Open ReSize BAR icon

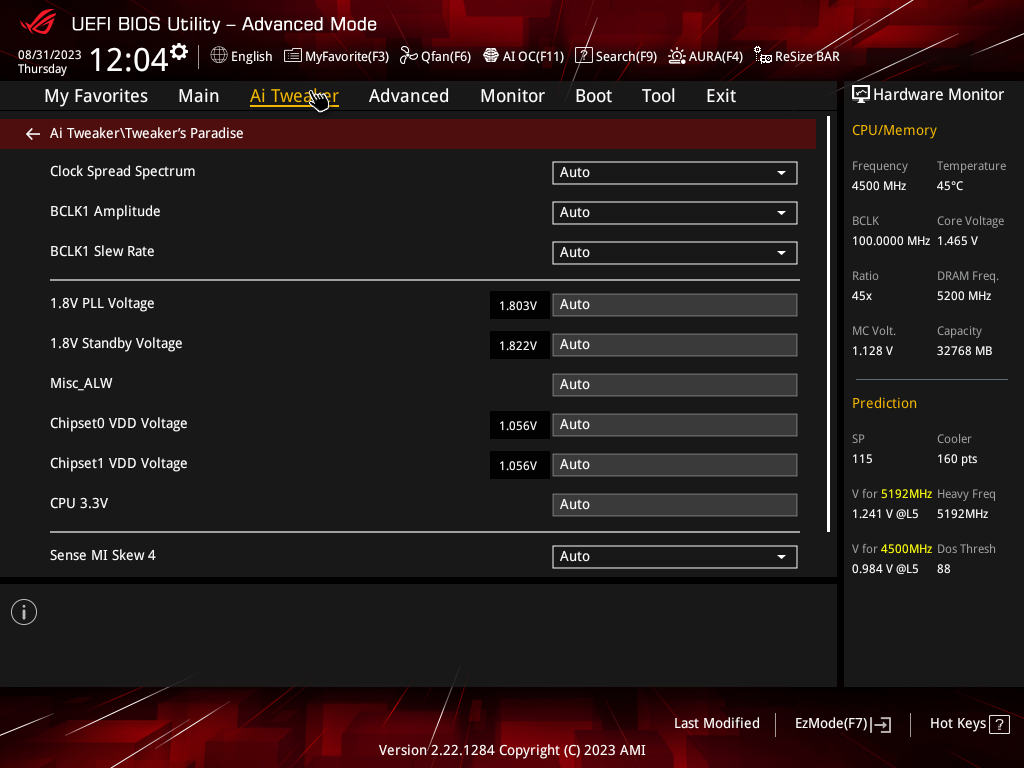(x=763, y=56)
